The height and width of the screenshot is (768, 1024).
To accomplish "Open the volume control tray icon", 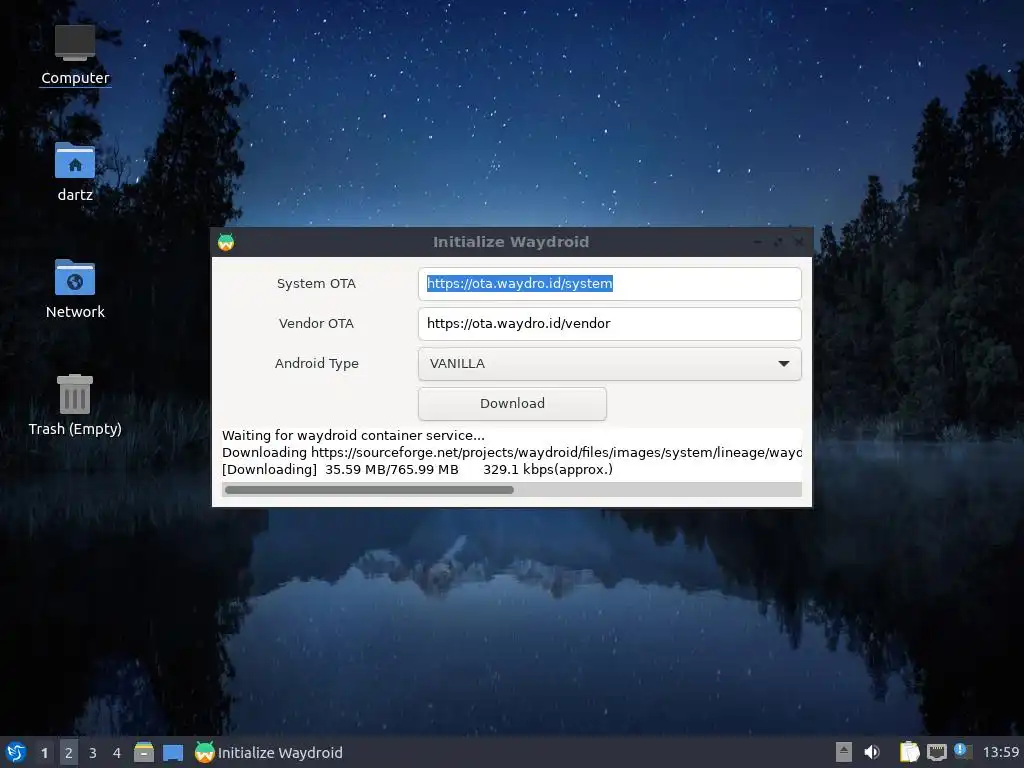I will pos(872,752).
